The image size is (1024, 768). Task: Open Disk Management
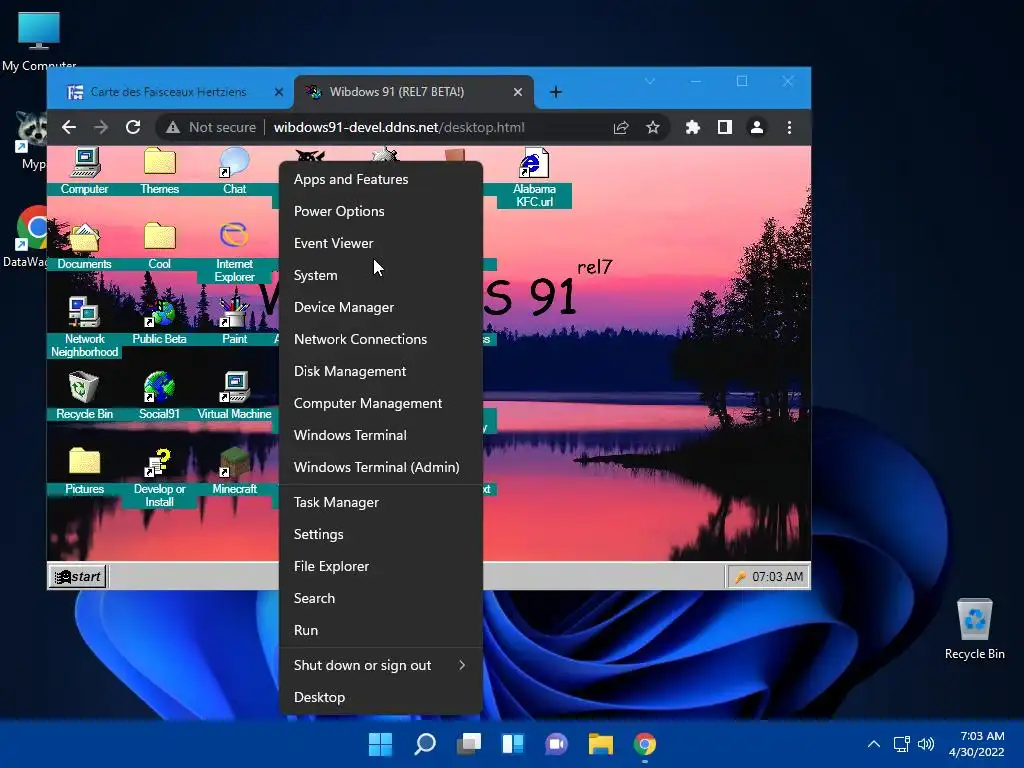(381, 371)
